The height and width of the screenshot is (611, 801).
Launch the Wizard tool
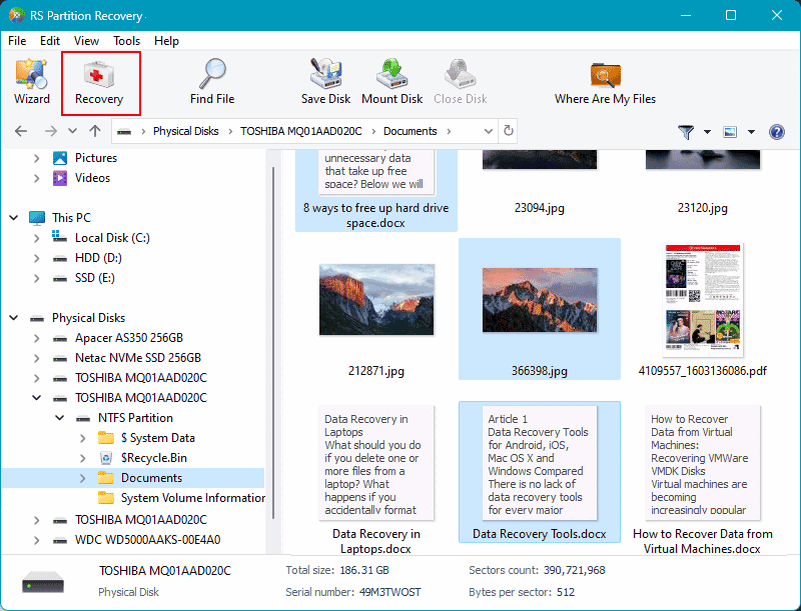point(32,82)
